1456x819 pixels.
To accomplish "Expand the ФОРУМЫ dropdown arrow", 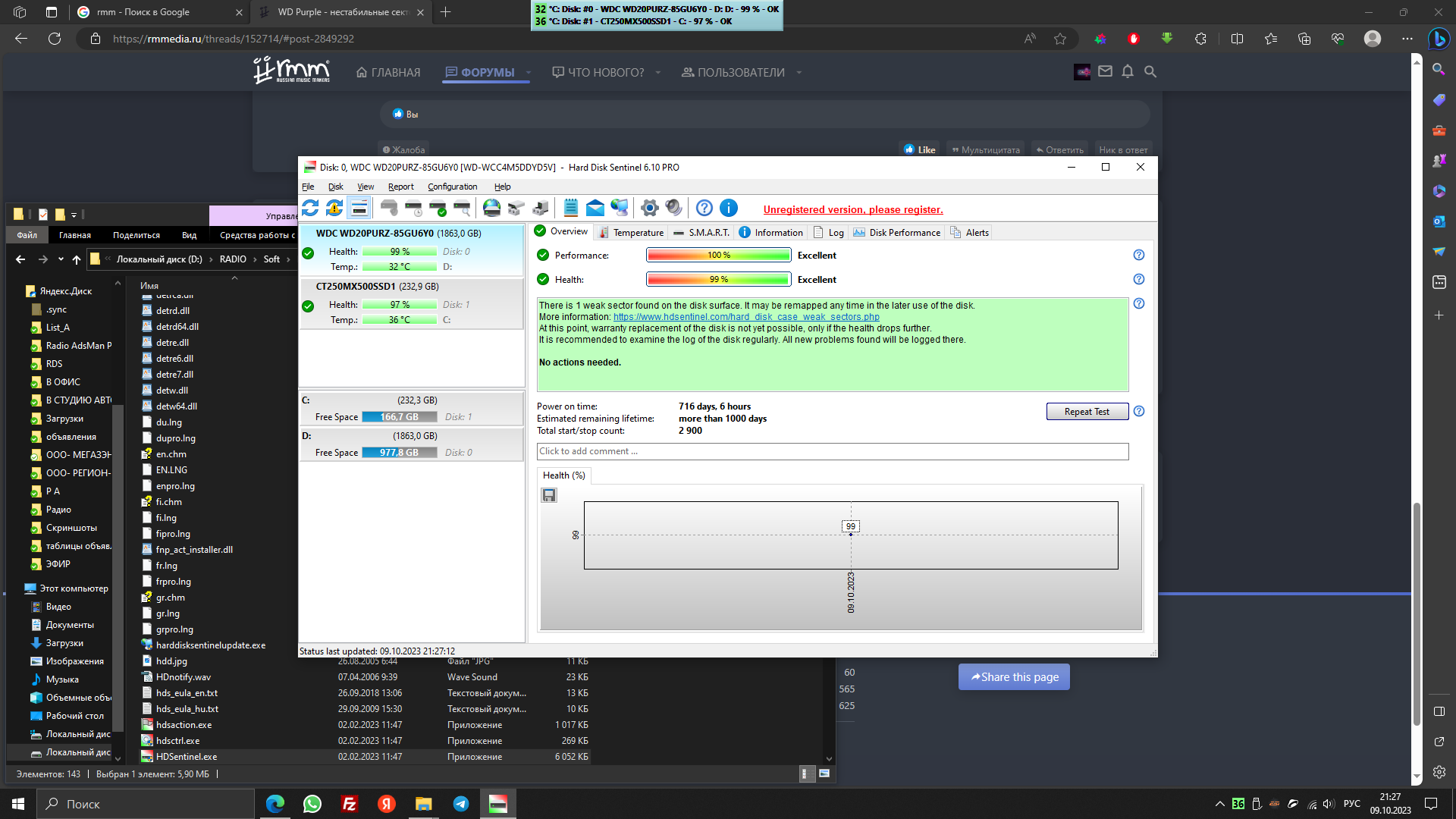I will (x=529, y=73).
